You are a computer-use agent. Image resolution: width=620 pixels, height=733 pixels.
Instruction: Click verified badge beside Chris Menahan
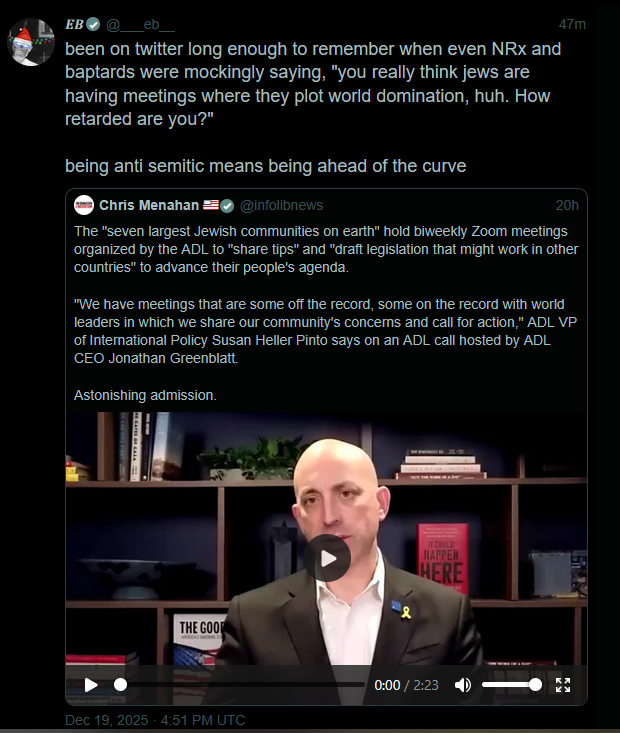[227, 206]
